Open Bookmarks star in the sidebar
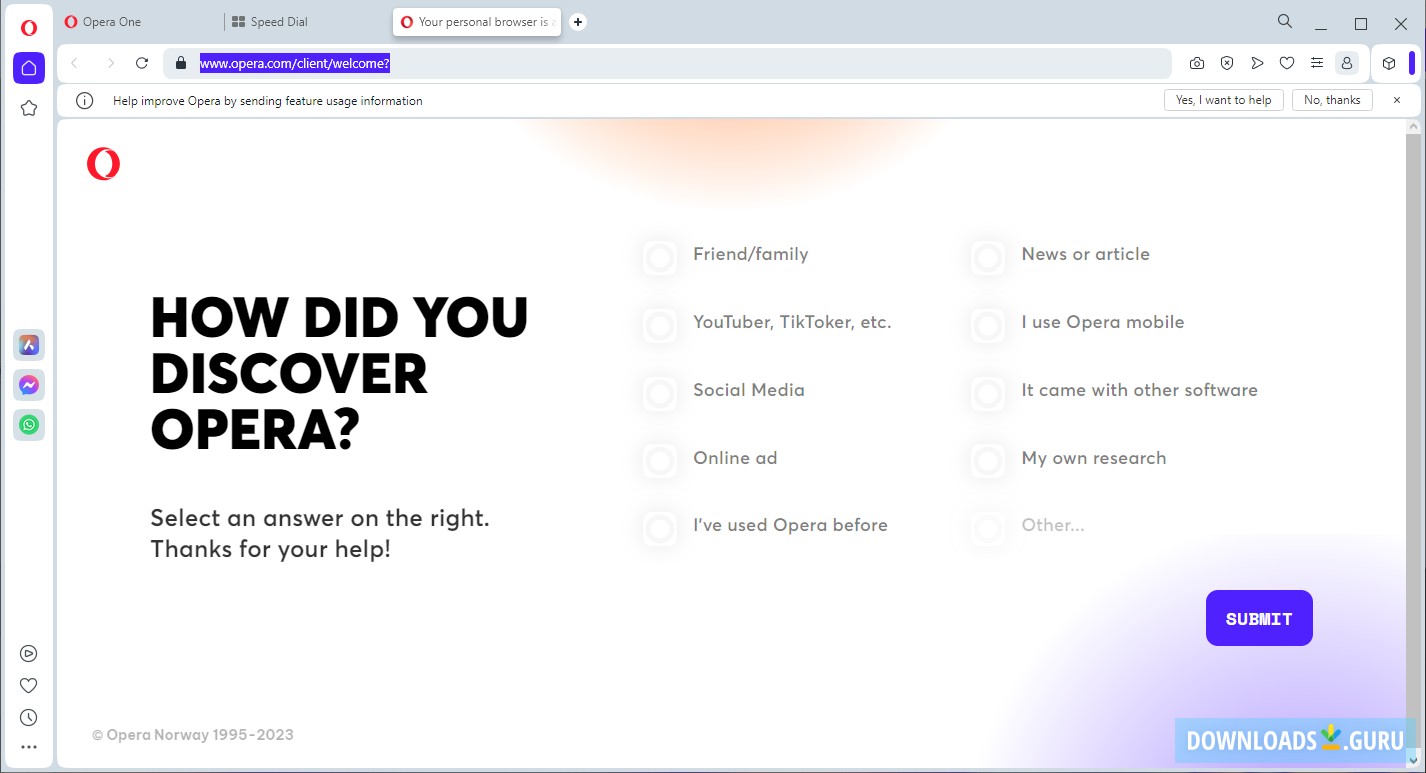Viewport: 1426px width, 773px height. click(x=29, y=108)
